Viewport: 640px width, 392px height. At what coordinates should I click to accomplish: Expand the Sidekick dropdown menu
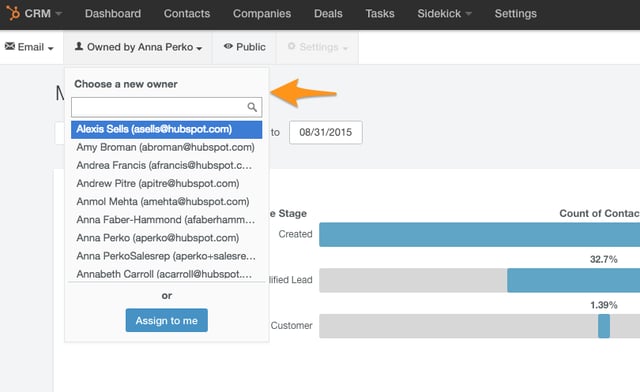point(444,13)
